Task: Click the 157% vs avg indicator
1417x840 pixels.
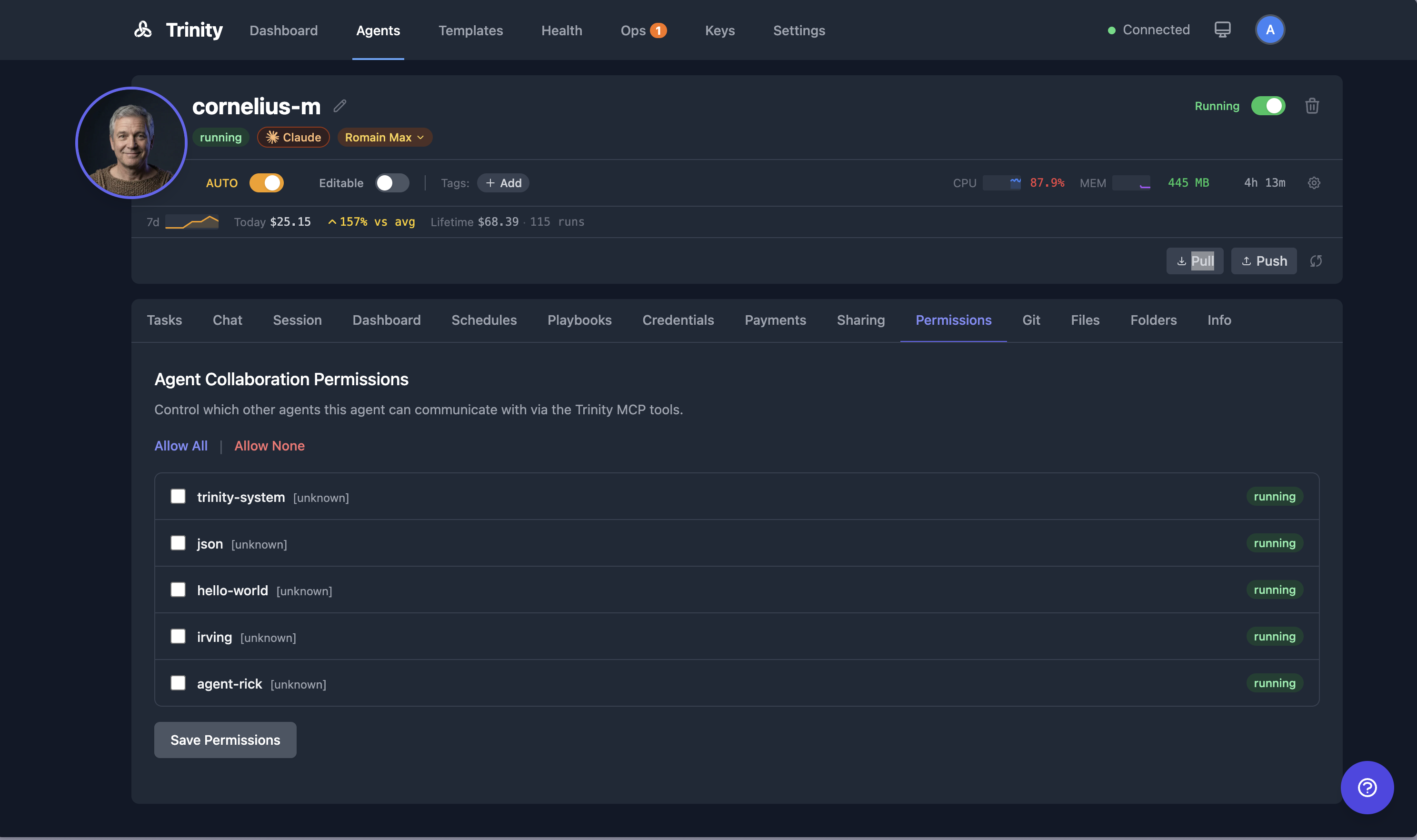Action: 371,222
